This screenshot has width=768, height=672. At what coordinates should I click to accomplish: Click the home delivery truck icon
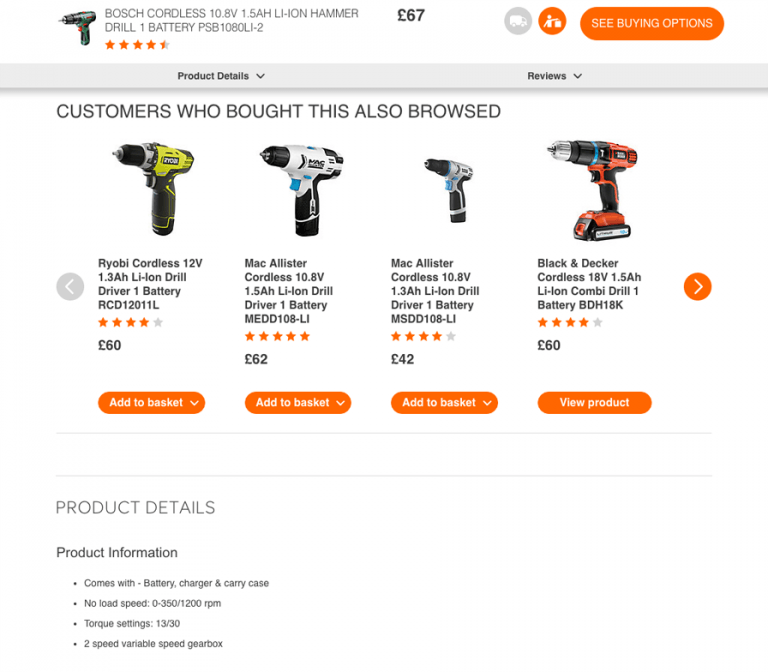(518, 22)
